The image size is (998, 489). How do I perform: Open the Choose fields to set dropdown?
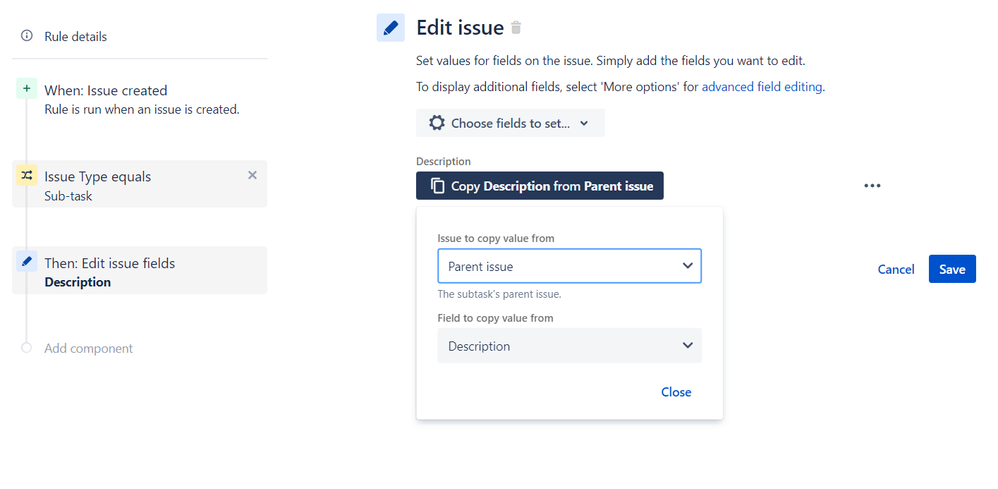(510, 123)
